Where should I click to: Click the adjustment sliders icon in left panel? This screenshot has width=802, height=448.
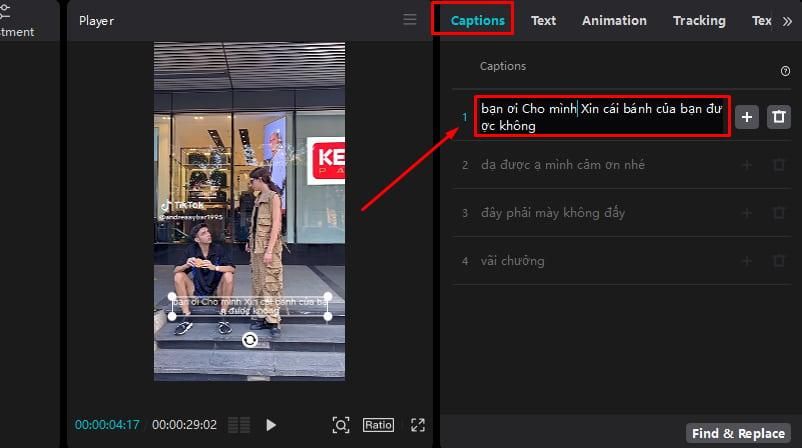(5, 11)
